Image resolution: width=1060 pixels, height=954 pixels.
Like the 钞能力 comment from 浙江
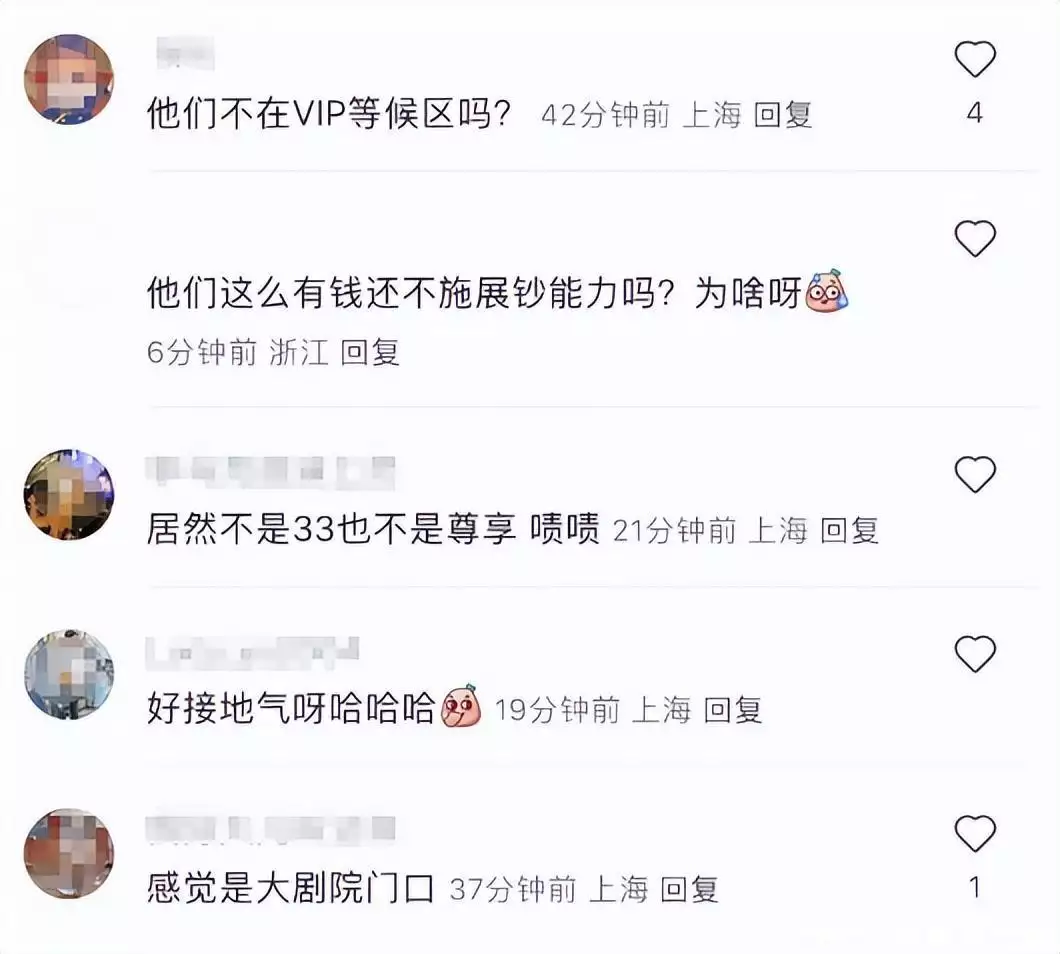975,239
